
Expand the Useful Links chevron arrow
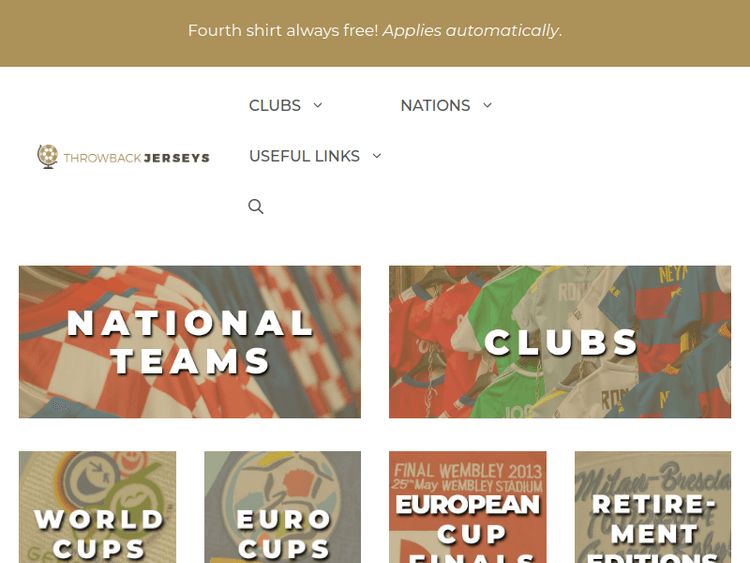[377, 156]
